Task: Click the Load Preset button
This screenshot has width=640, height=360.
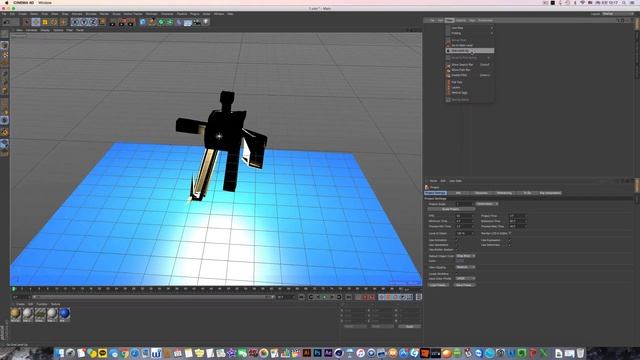Action: (438, 285)
